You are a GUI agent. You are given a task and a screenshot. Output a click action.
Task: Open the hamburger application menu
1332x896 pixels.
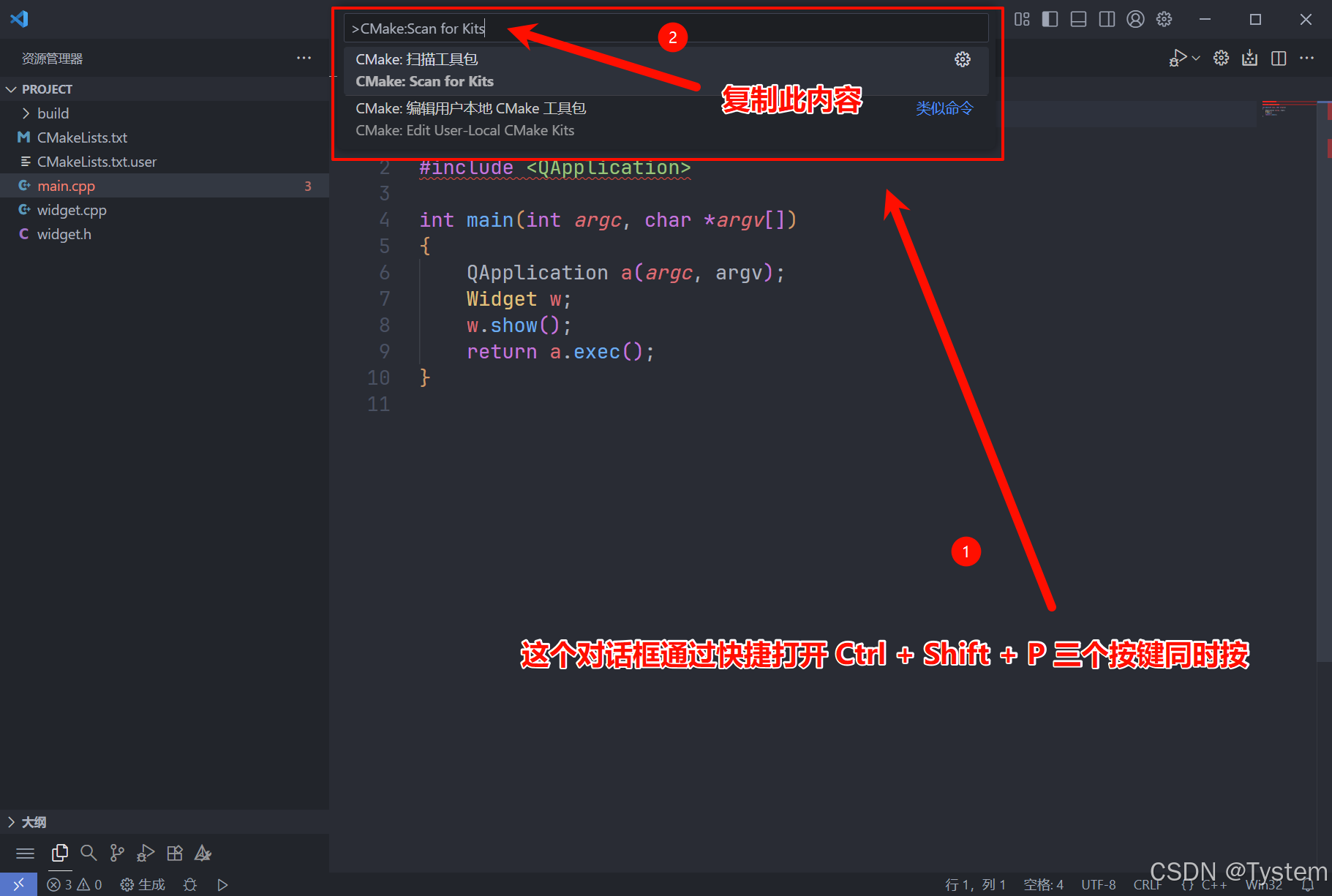(x=26, y=853)
